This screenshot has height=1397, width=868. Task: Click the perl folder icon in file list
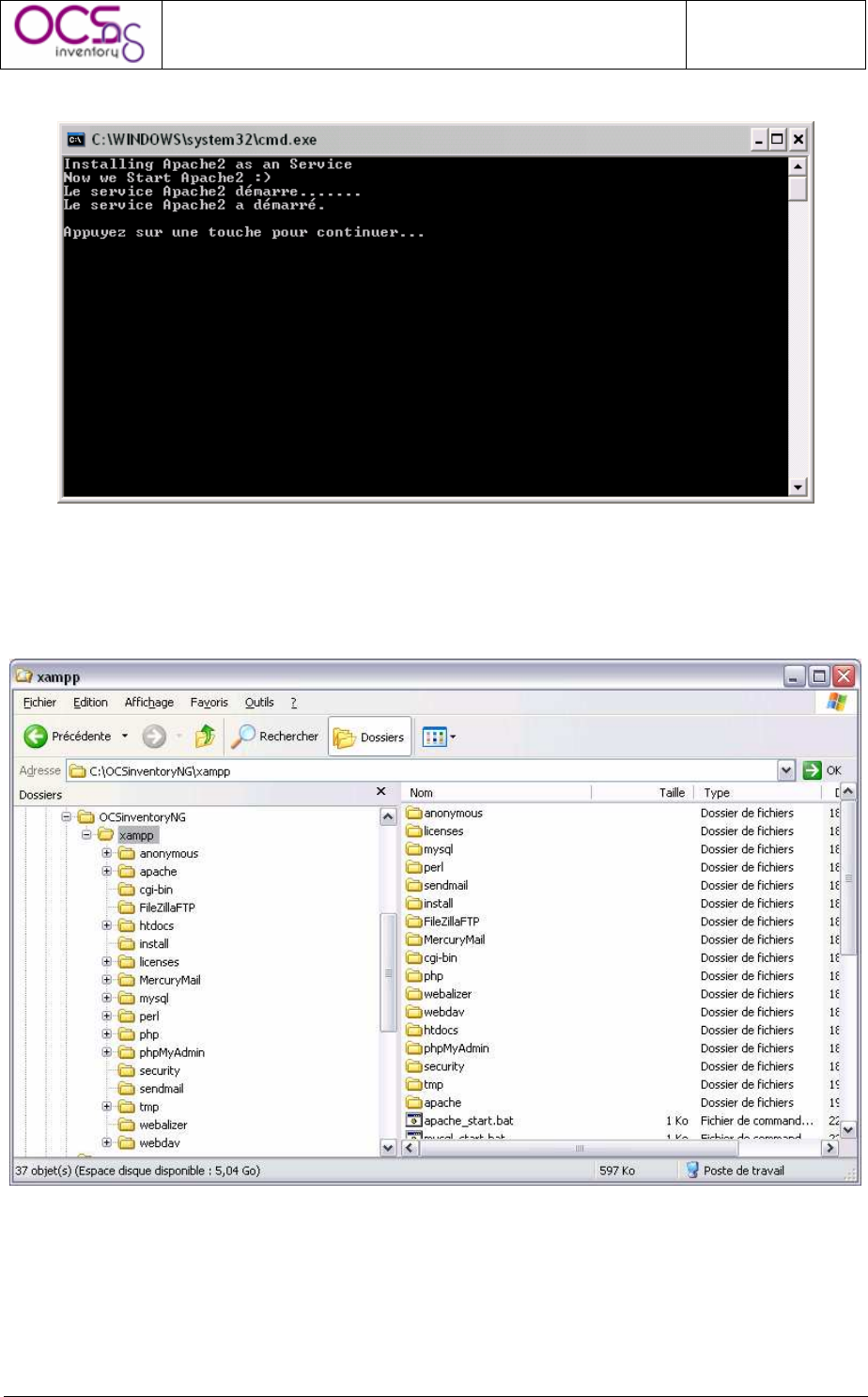tap(413, 868)
